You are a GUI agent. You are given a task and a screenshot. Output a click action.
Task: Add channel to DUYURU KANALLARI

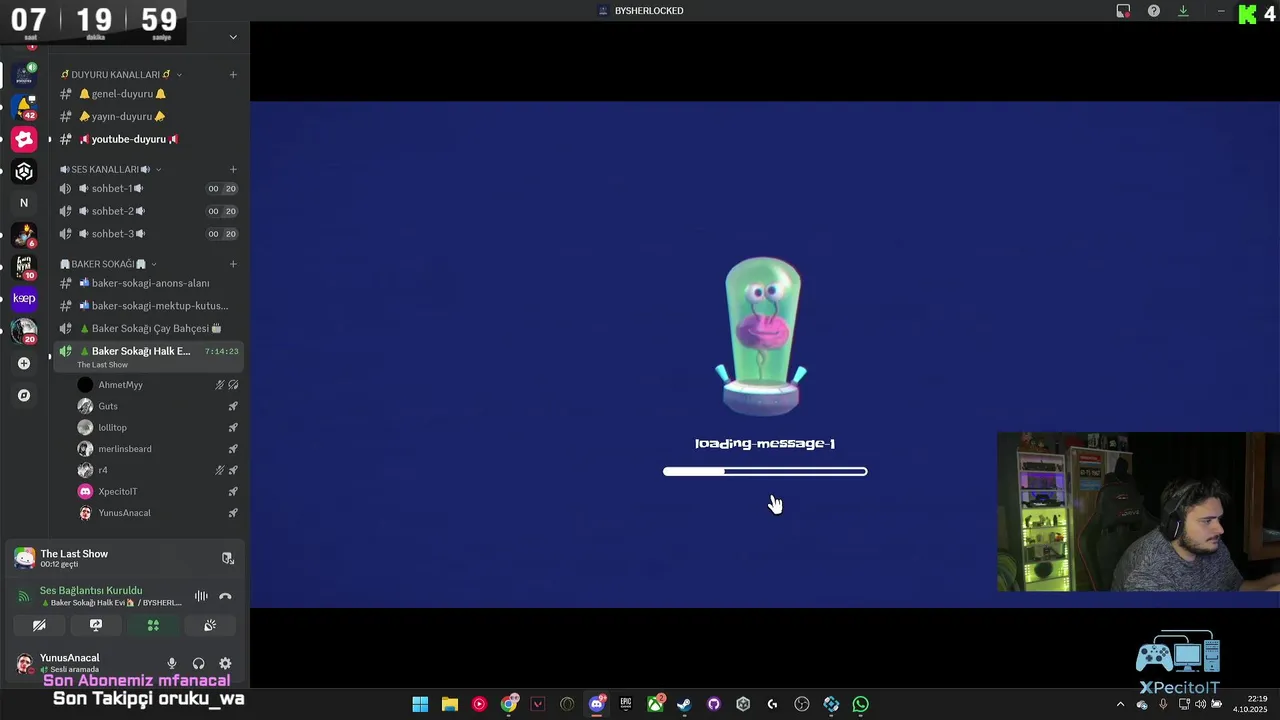tap(233, 74)
